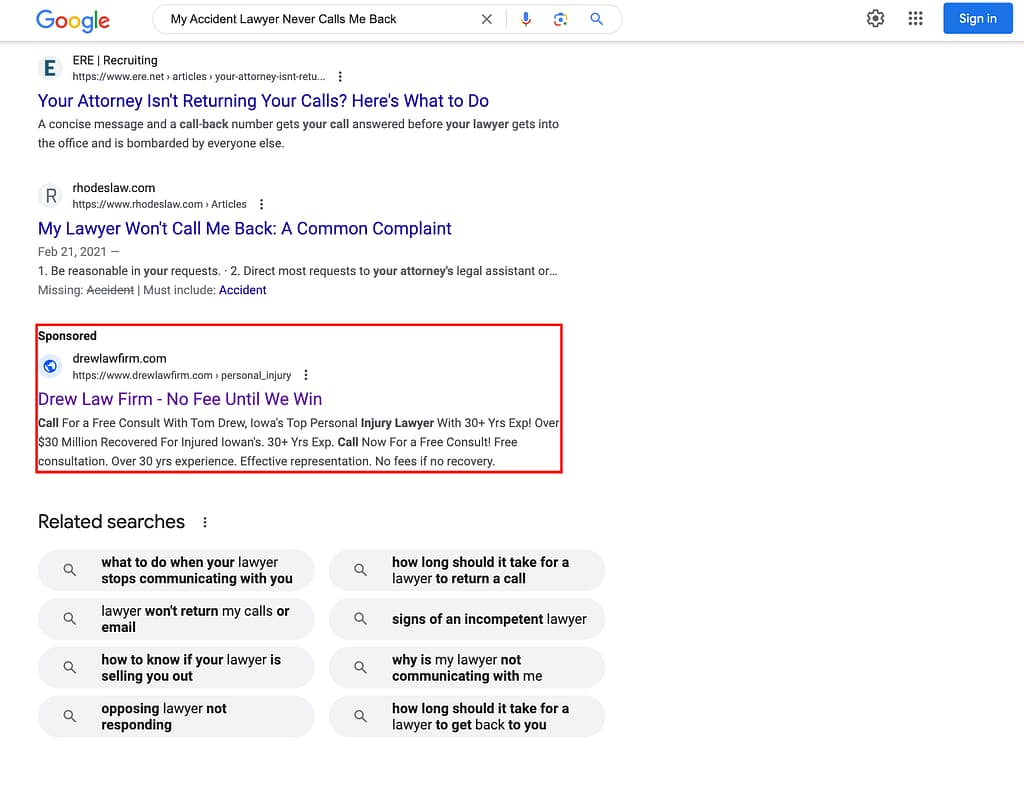
Task: Open options menu for the ERE result
Action: click(x=340, y=77)
